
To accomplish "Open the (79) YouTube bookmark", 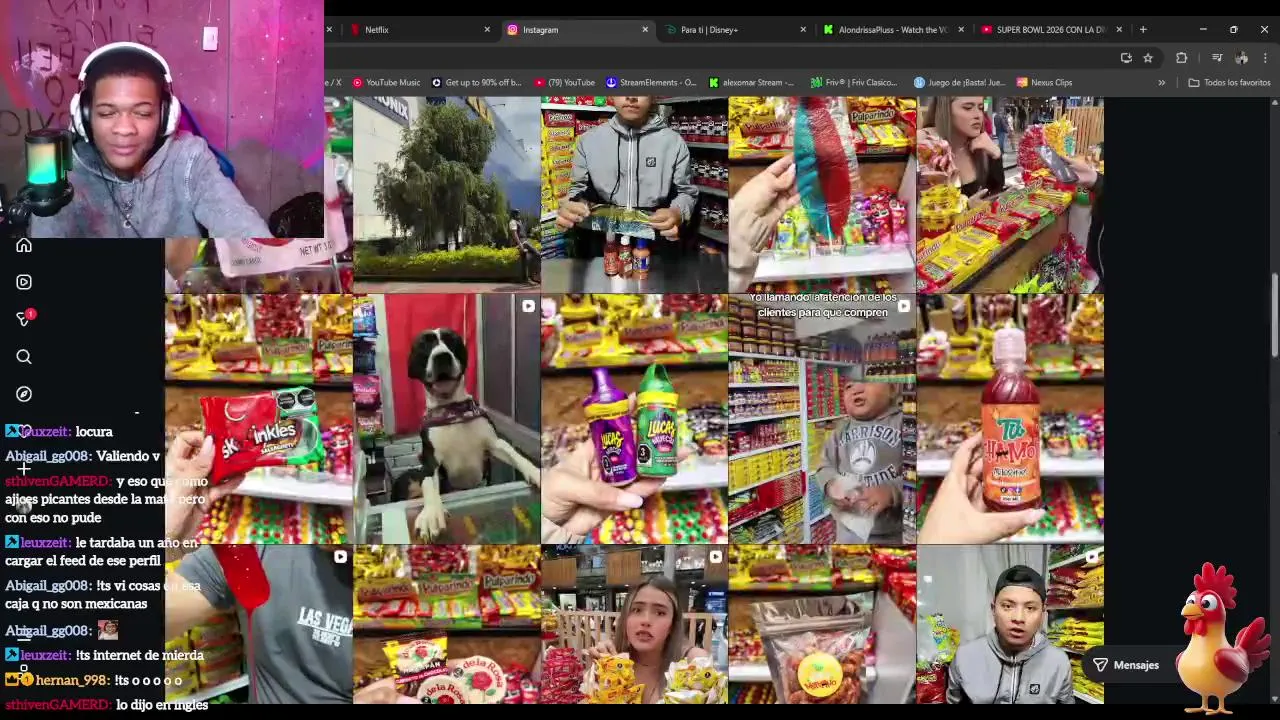I will click(564, 82).
